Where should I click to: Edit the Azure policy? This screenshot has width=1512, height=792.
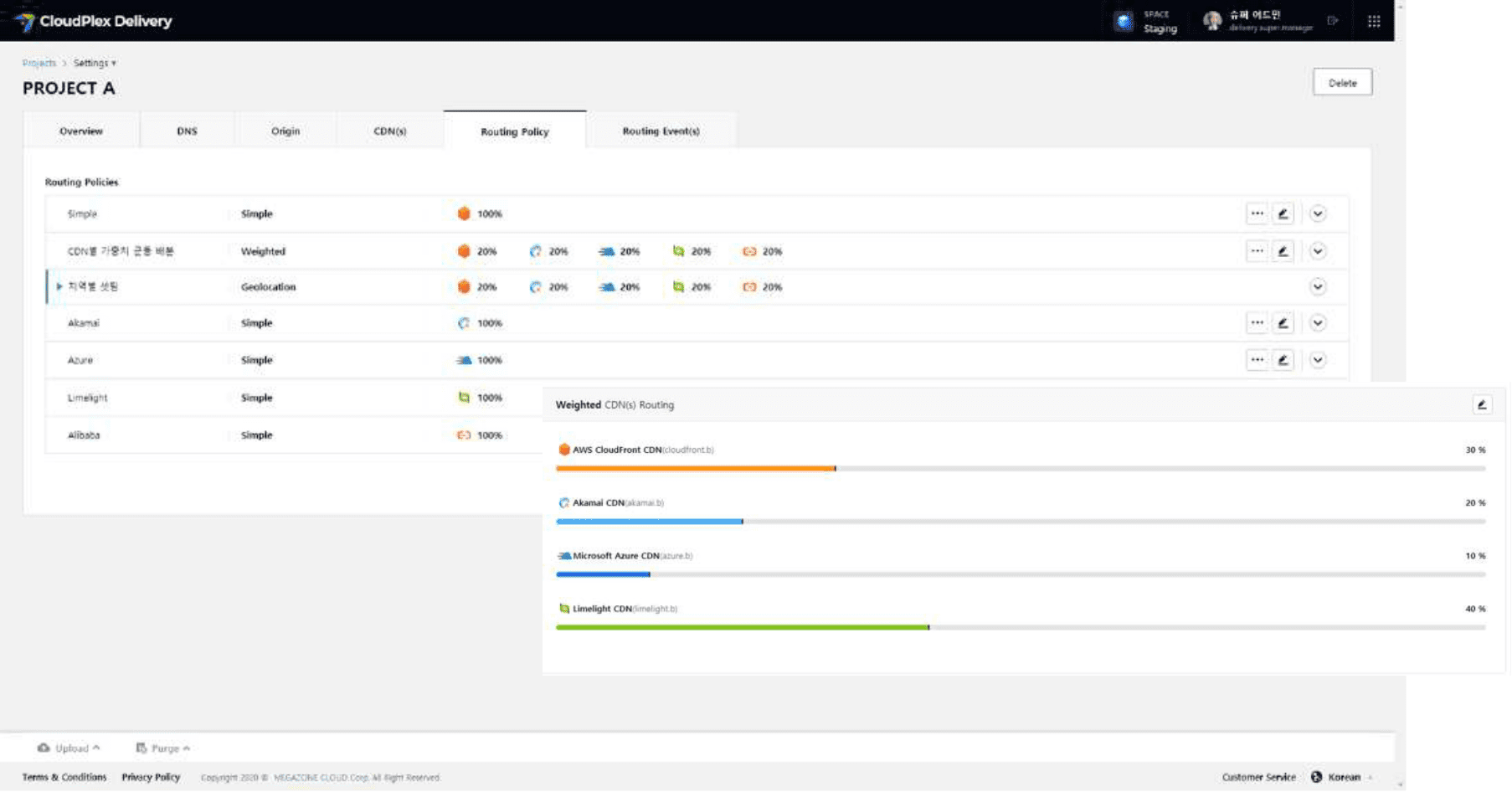pyautogui.click(x=1283, y=360)
